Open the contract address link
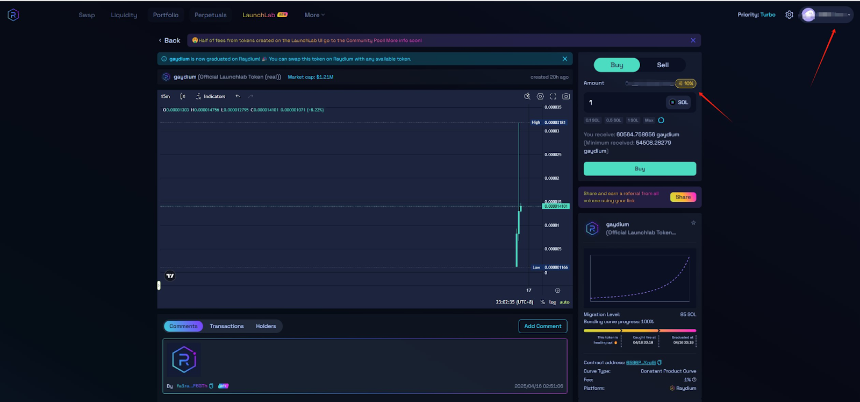This screenshot has height=402, width=860. click(x=641, y=363)
